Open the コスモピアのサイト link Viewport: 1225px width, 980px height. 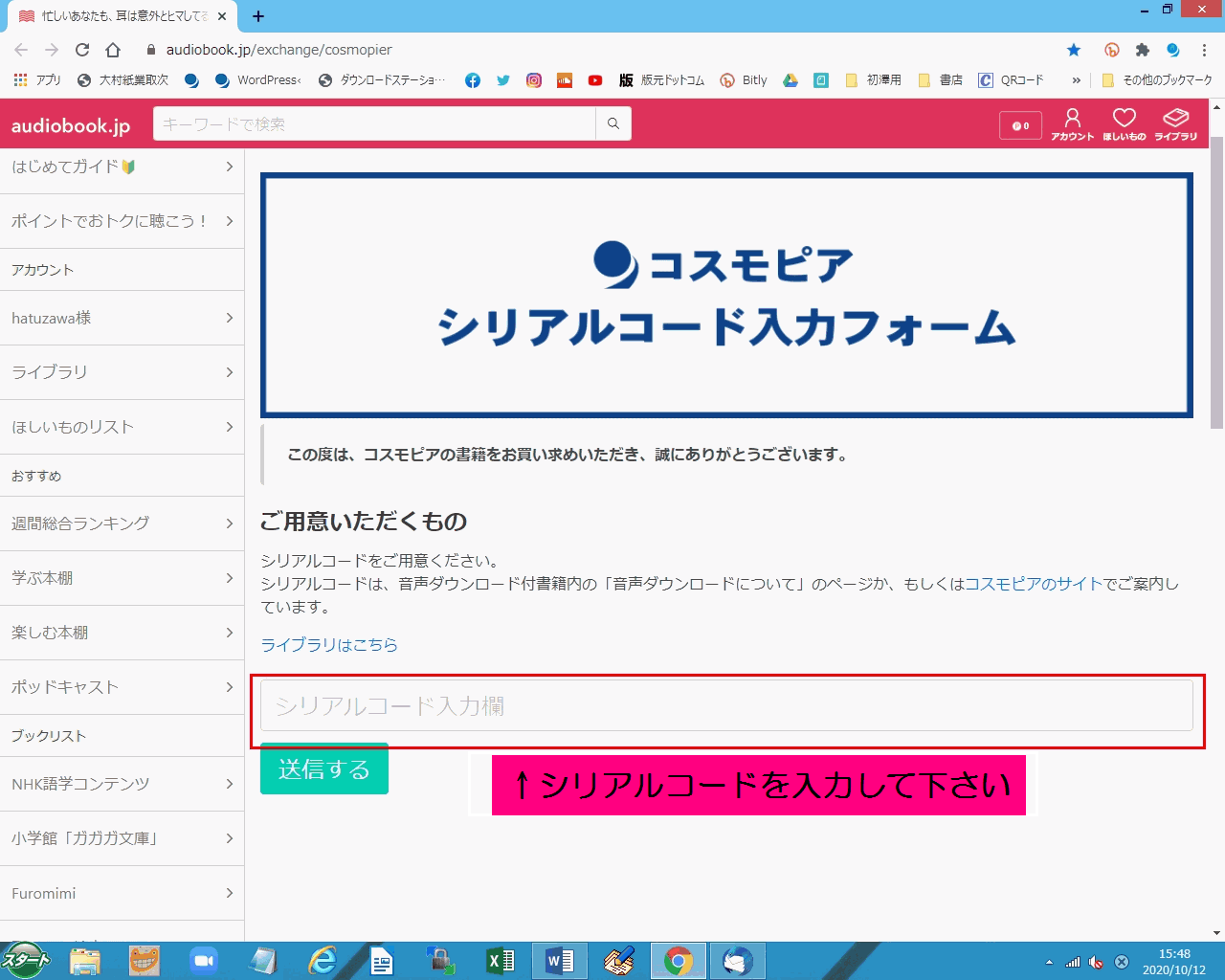tap(1034, 584)
